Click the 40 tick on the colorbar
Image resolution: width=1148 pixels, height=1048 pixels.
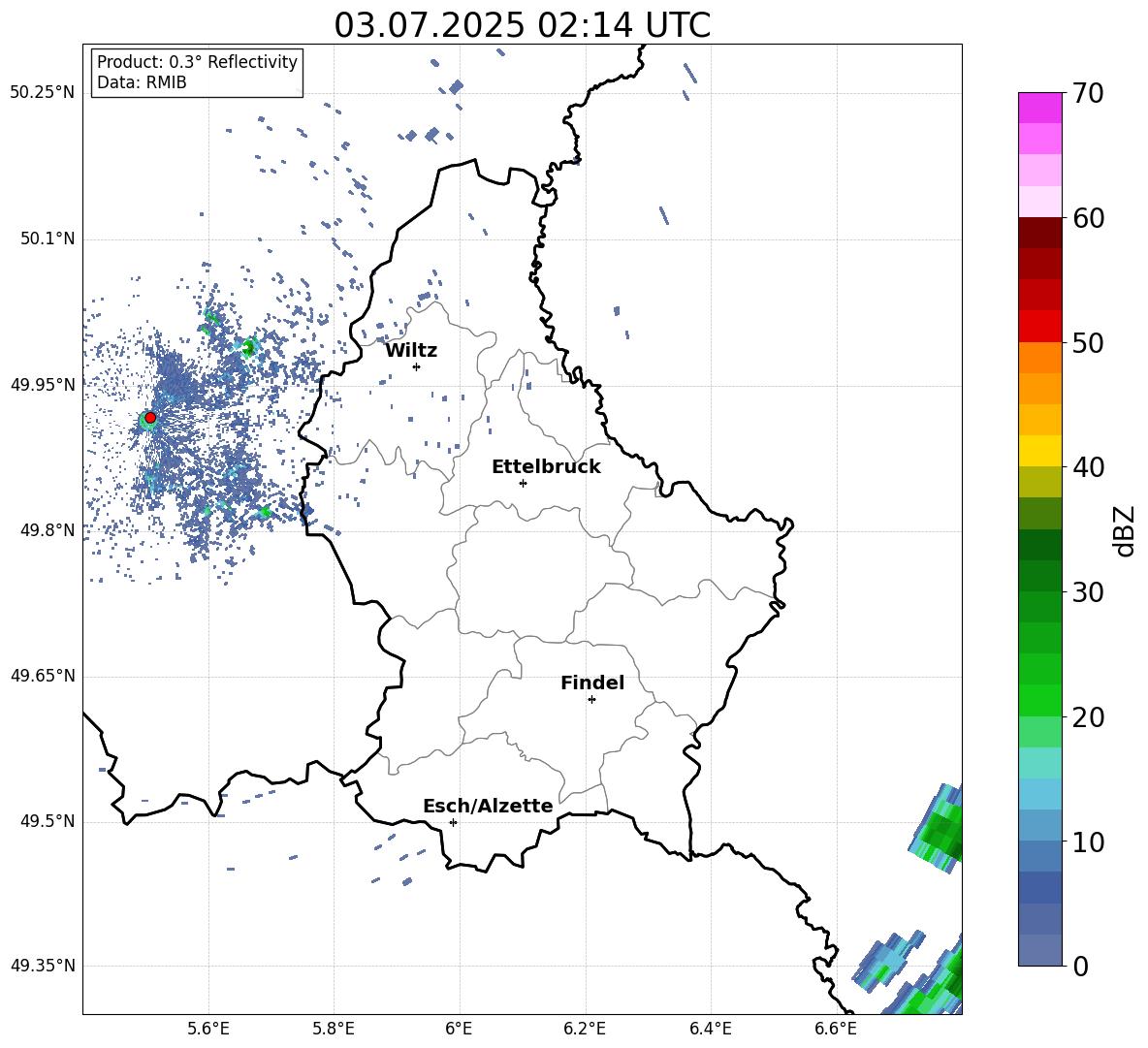pyautogui.click(x=1088, y=467)
